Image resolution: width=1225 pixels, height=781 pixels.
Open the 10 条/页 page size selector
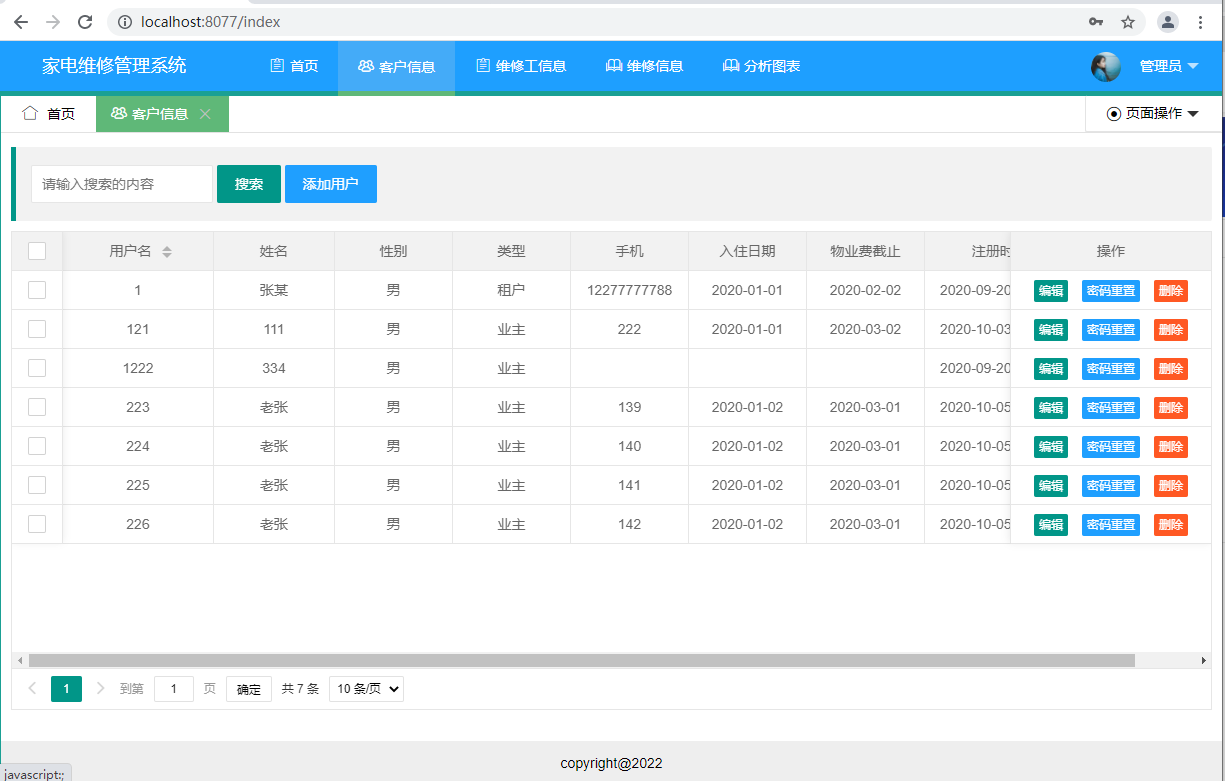point(366,688)
